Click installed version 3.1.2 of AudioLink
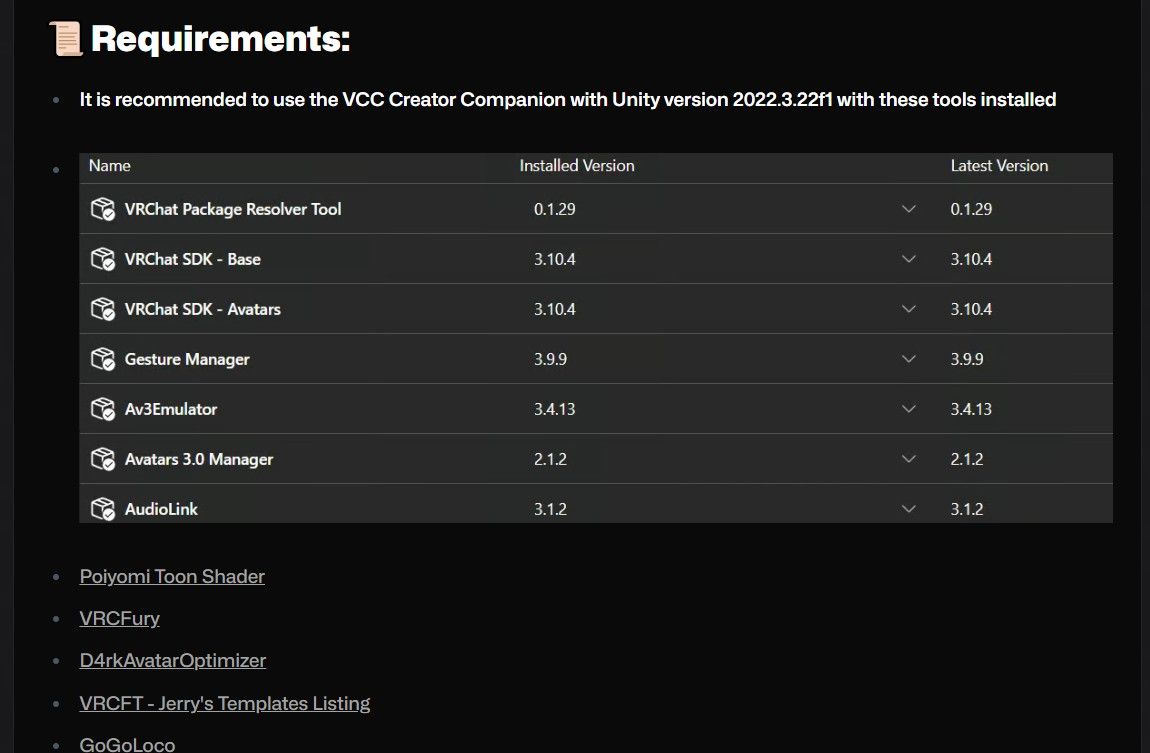 [x=550, y=509]
